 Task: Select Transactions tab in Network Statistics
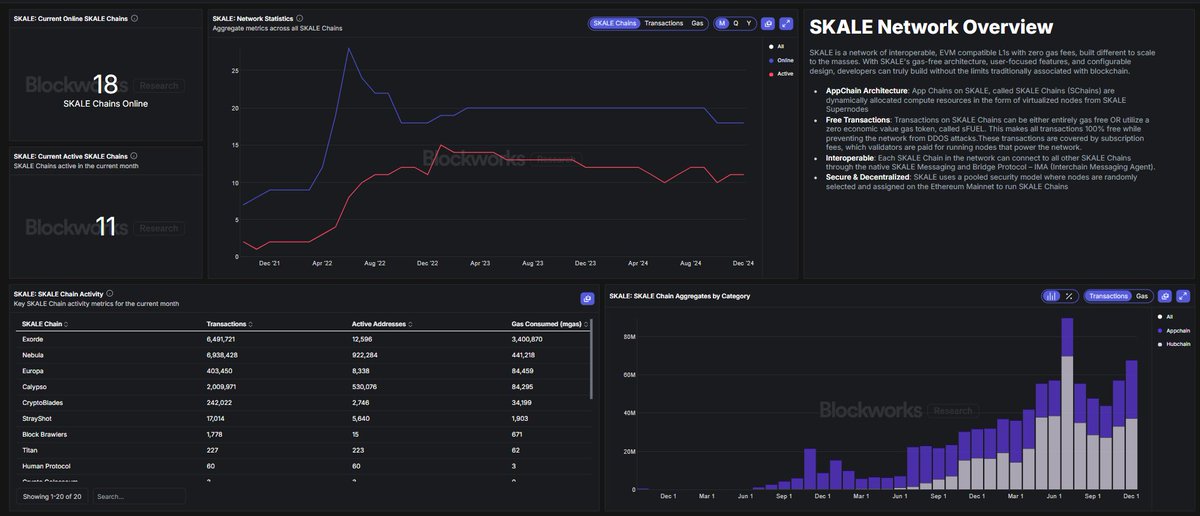(x=664, y=23)
